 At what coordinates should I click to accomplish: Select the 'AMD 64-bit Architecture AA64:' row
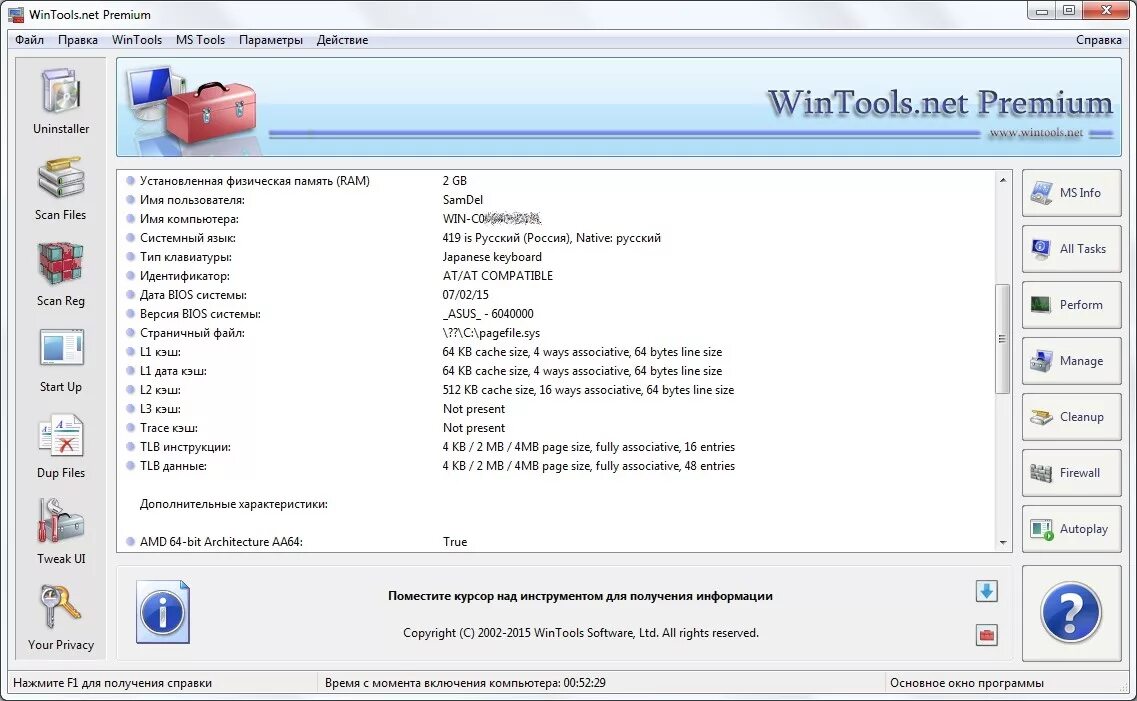point(557,542)
